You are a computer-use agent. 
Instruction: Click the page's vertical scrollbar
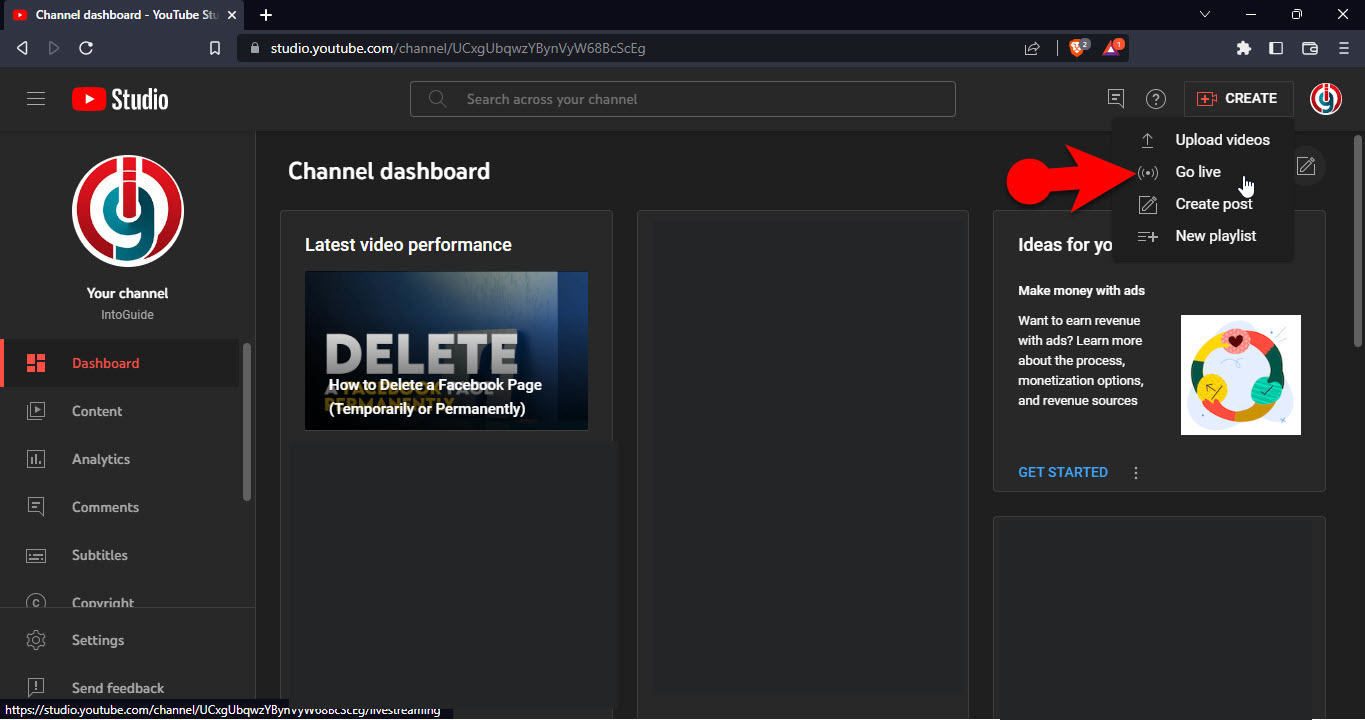click(x=1357, y=240)
